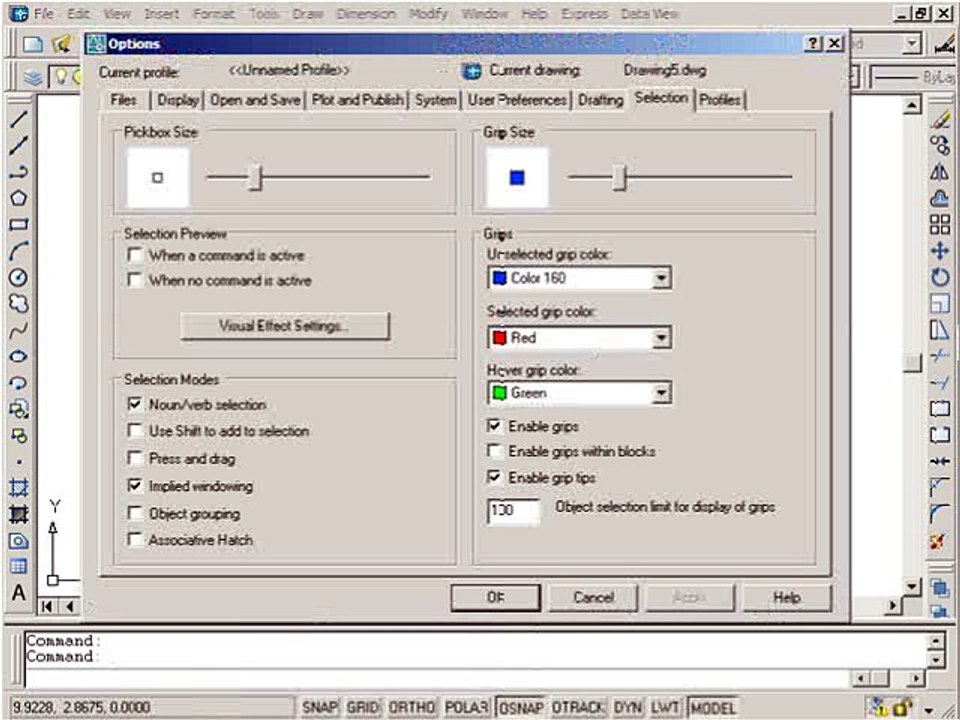Select the Multiline Text tool

click(18, 593)
